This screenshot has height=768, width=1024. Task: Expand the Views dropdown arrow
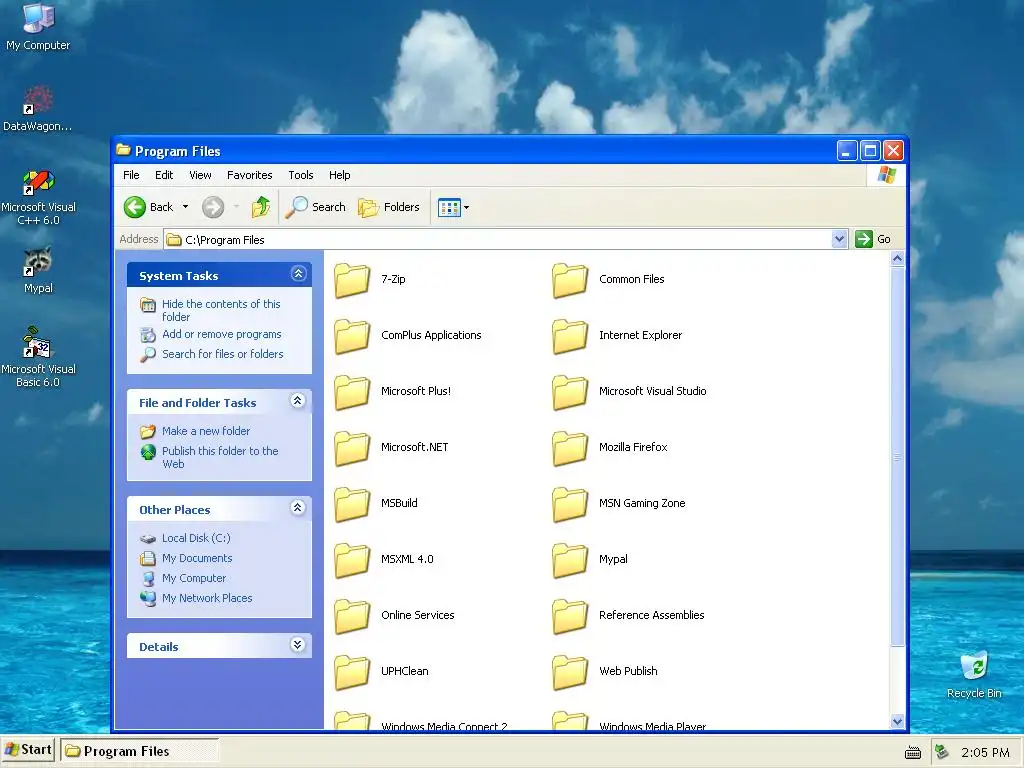tap(466, 208)
